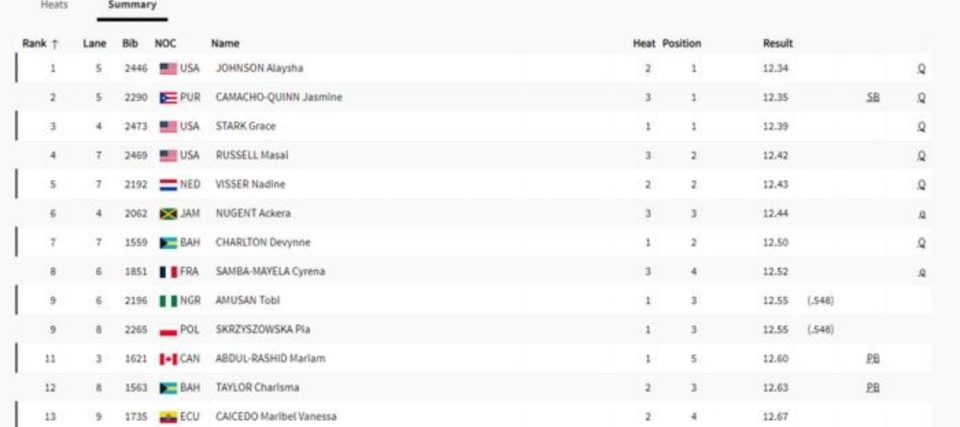Open CAMACHO-QUINN Jasmine athlete profile
The height and width of the screenshot is (427, 960).
coord(279,98)
